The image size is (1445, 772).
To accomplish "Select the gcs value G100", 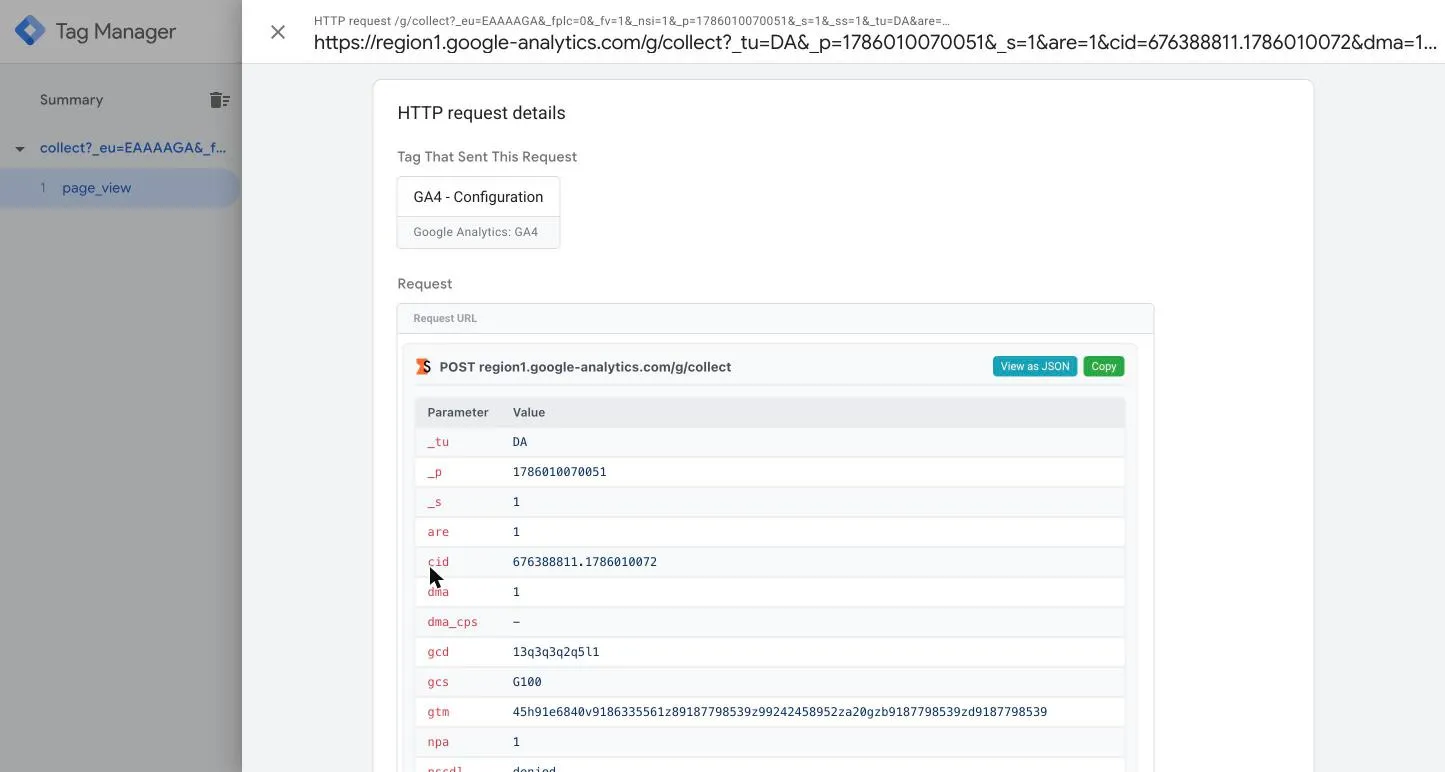I will pyautogui.click(x=527, y=682).
